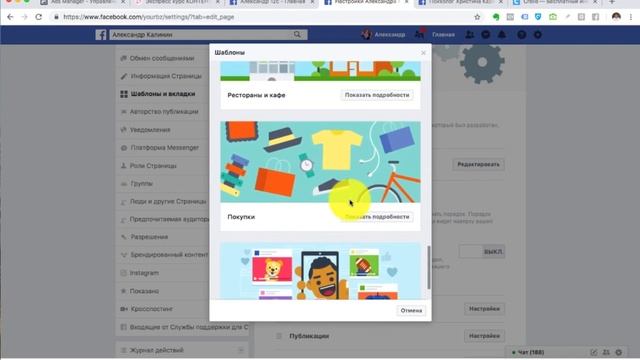Open help question mark icon in header
The image size is (640, 360).
point(522,35)
